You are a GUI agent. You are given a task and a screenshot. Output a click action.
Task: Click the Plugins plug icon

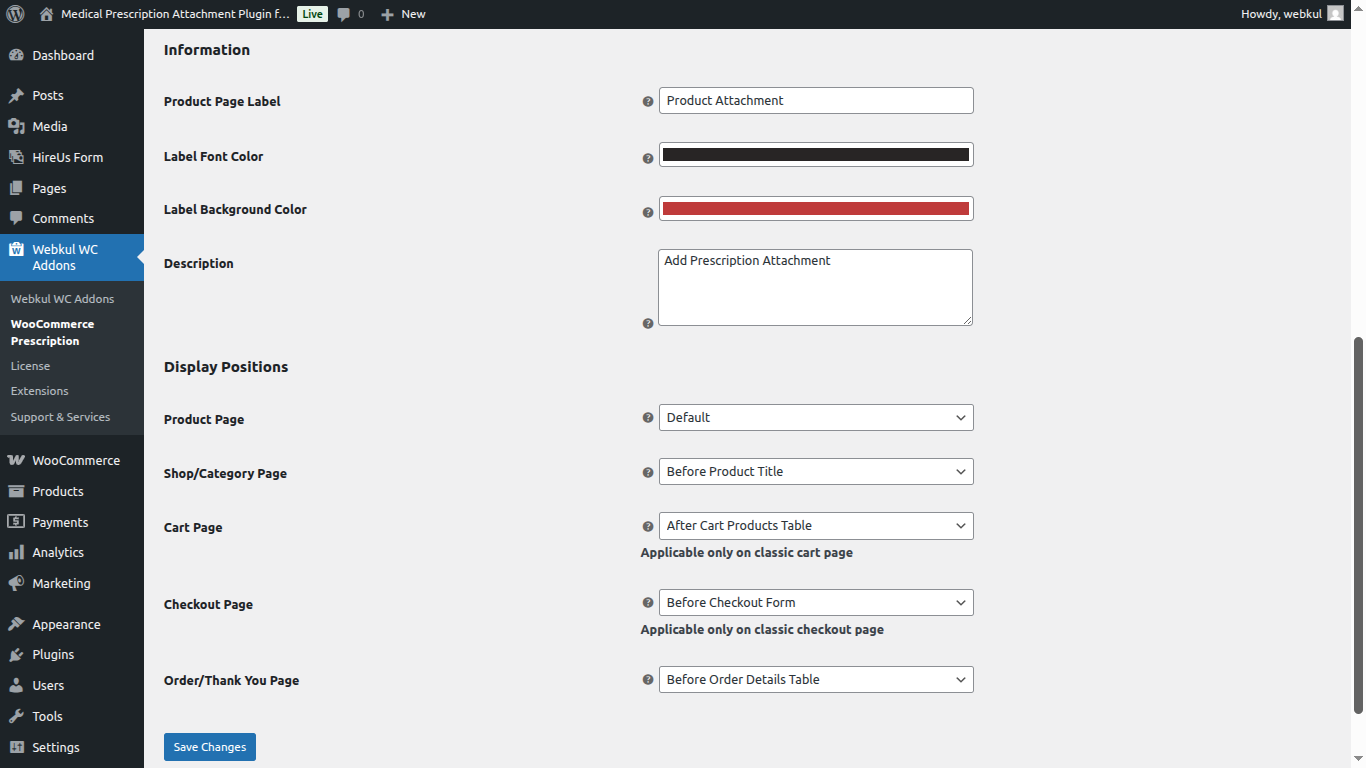tap(16, 655)
